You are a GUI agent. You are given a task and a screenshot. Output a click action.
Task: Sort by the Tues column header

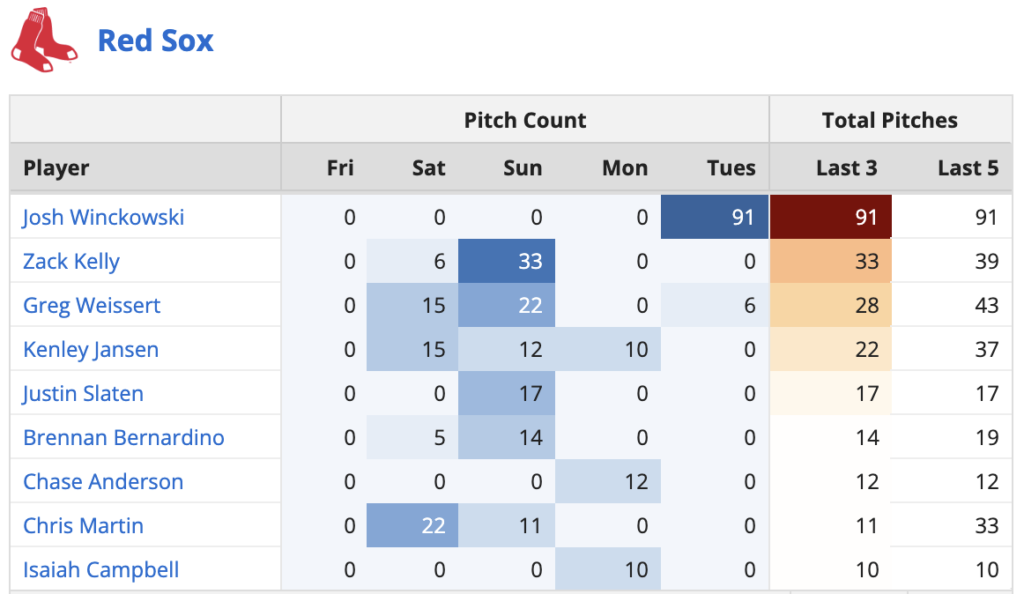point(730,167)
